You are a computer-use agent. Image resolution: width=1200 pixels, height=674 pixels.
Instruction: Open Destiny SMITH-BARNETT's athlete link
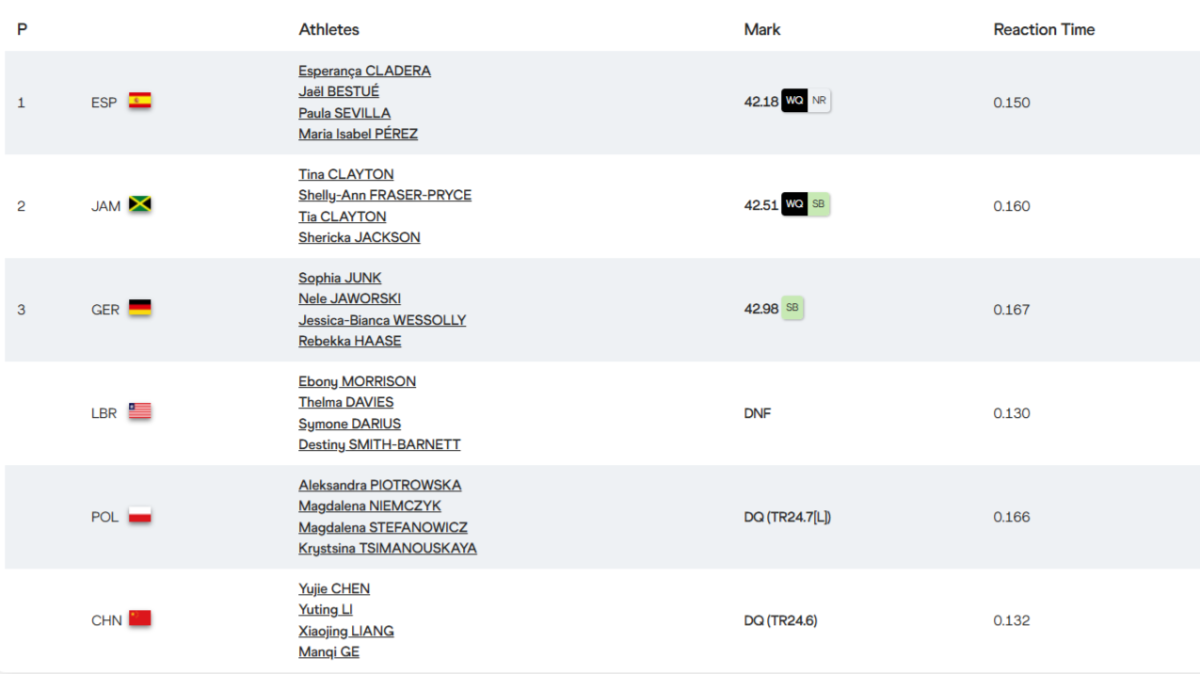(379, 444)
